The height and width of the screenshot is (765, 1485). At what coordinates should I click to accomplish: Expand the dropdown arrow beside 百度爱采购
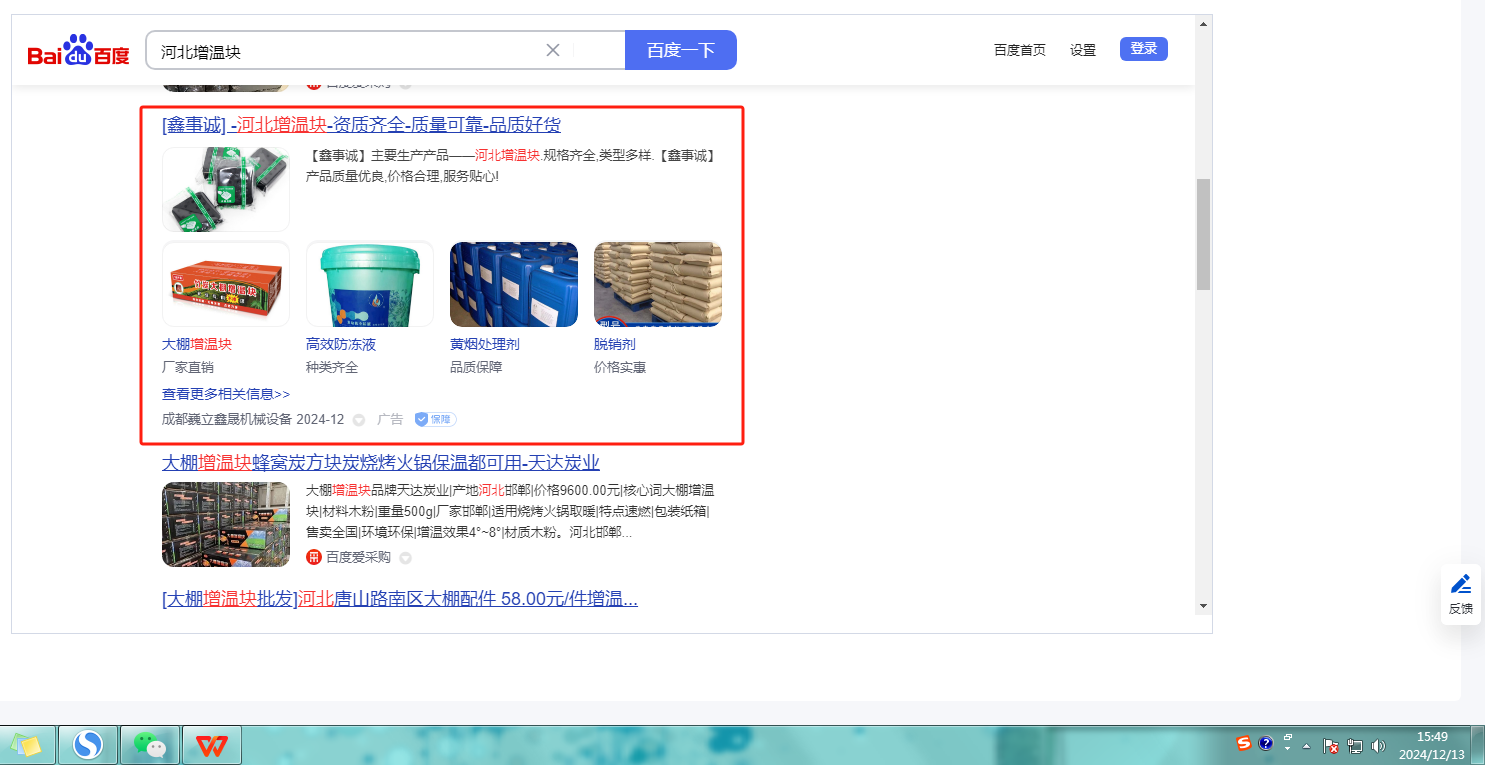[x=406, y=558]
